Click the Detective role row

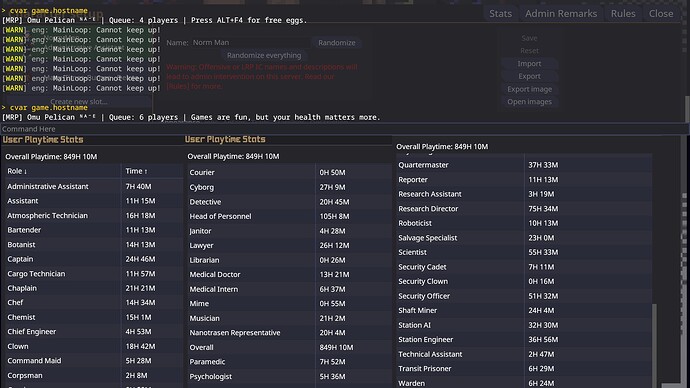(289, 202)
